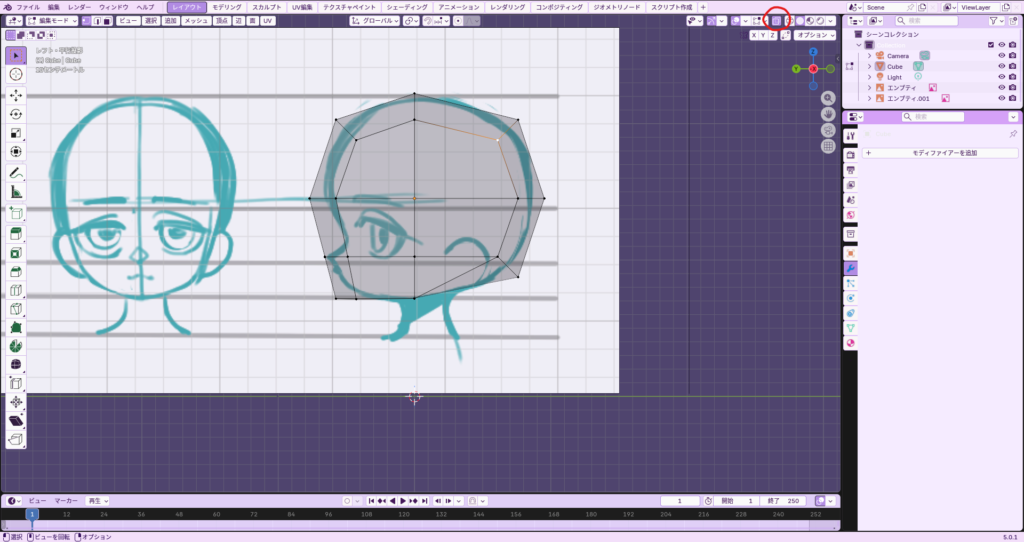1024x542 pixels.
Task: Open the 編集モード mode dropdown
Action: (x=50, y=20)
